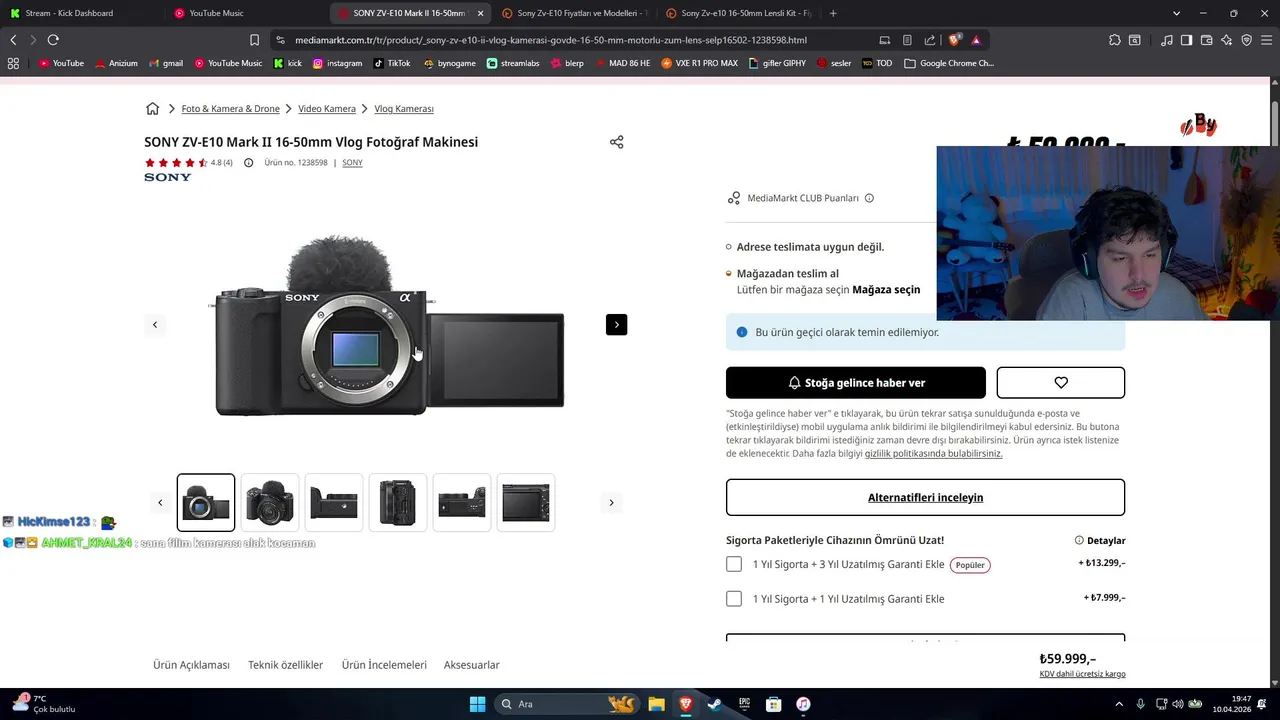Check 1 Yıl Sigorta + 3 Yıl Garanti box
Viewport: 1280px width, 720px height.
[x=734, y=564]
